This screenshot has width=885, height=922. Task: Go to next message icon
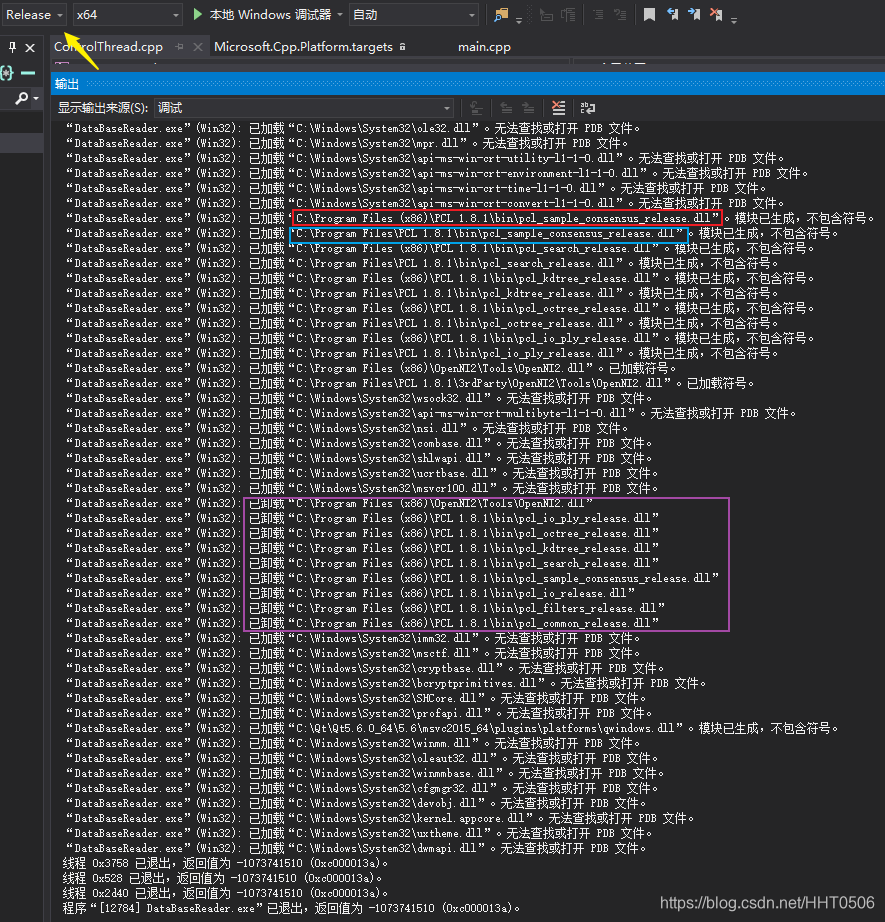click(x=528, y=108)
